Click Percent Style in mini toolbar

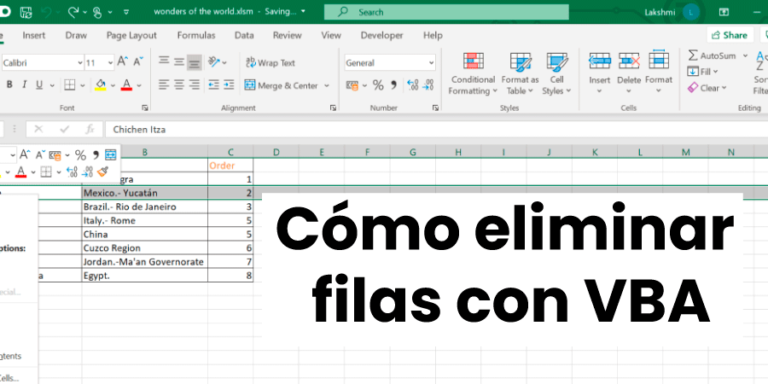click(x=80, y=155)
